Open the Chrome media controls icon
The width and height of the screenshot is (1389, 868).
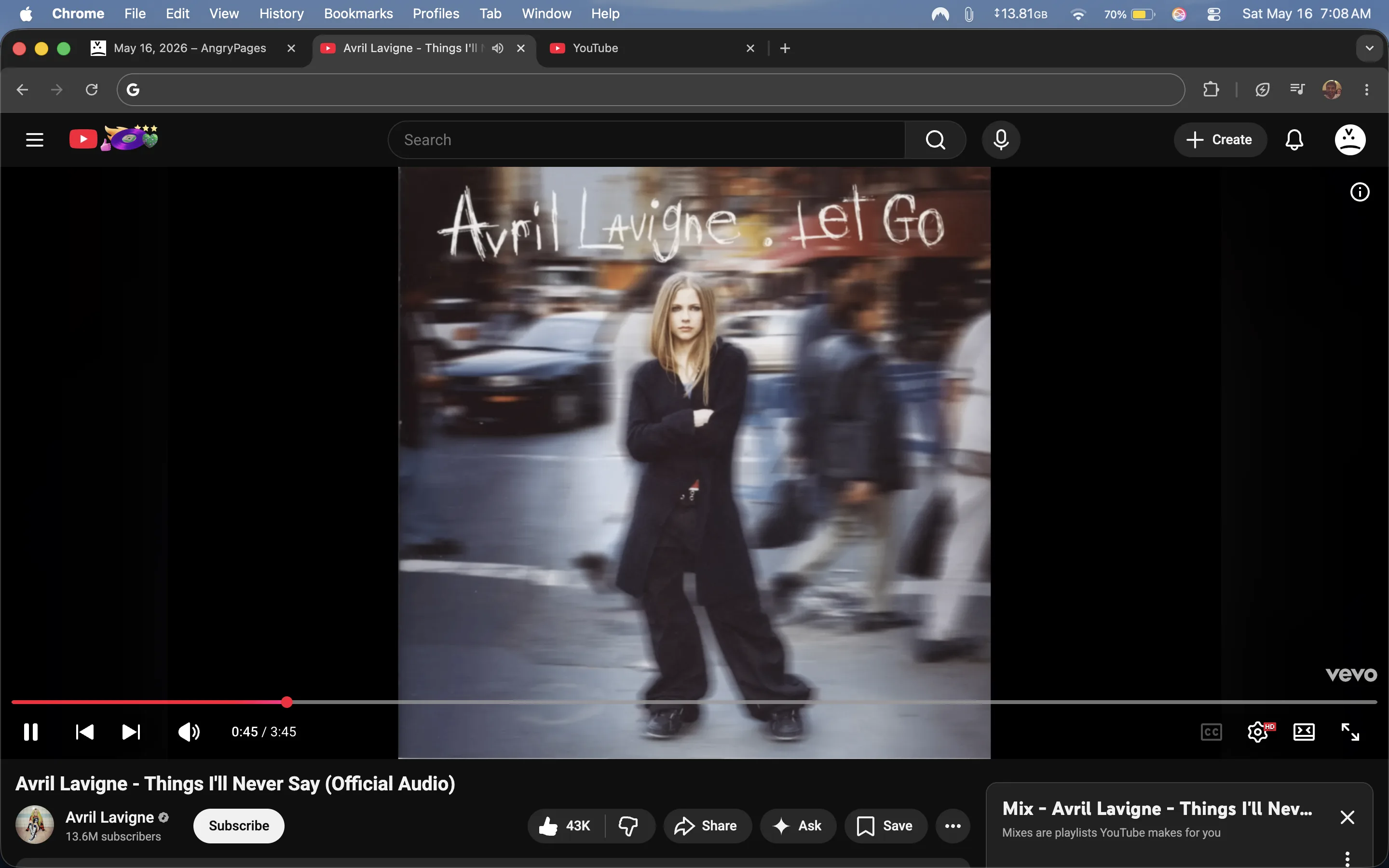(1297, 90)
